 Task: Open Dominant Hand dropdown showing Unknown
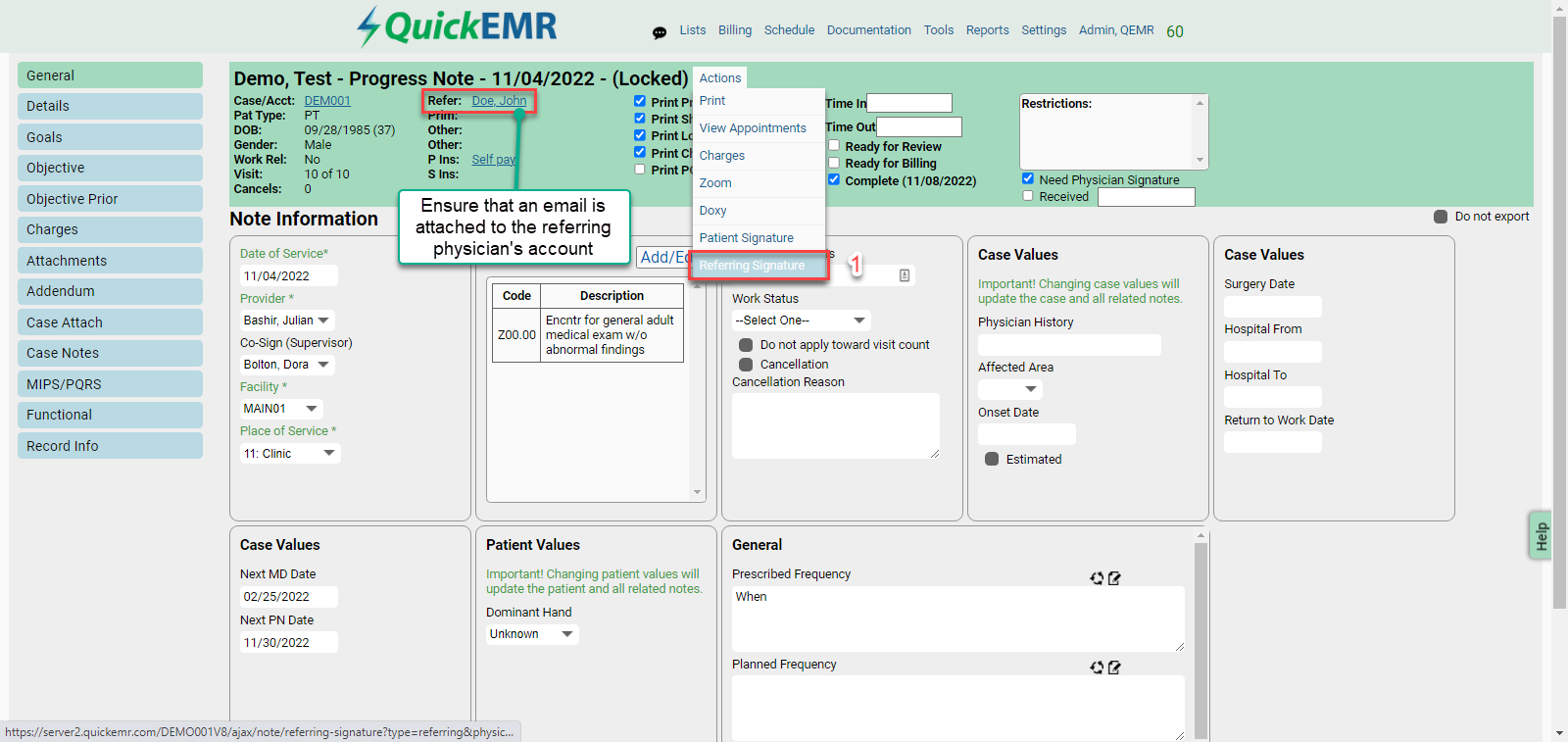(532, 634)
